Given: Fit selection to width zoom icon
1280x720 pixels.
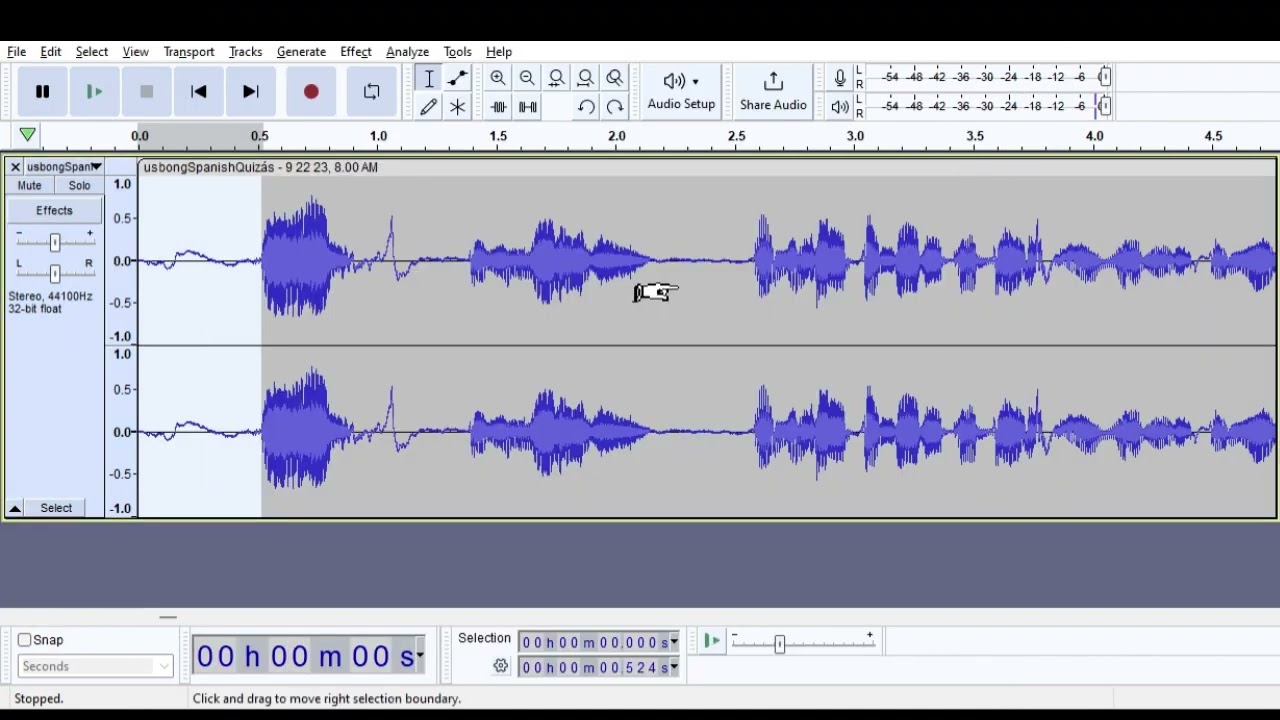Looking at the screenshot, I should coord(557,78).
